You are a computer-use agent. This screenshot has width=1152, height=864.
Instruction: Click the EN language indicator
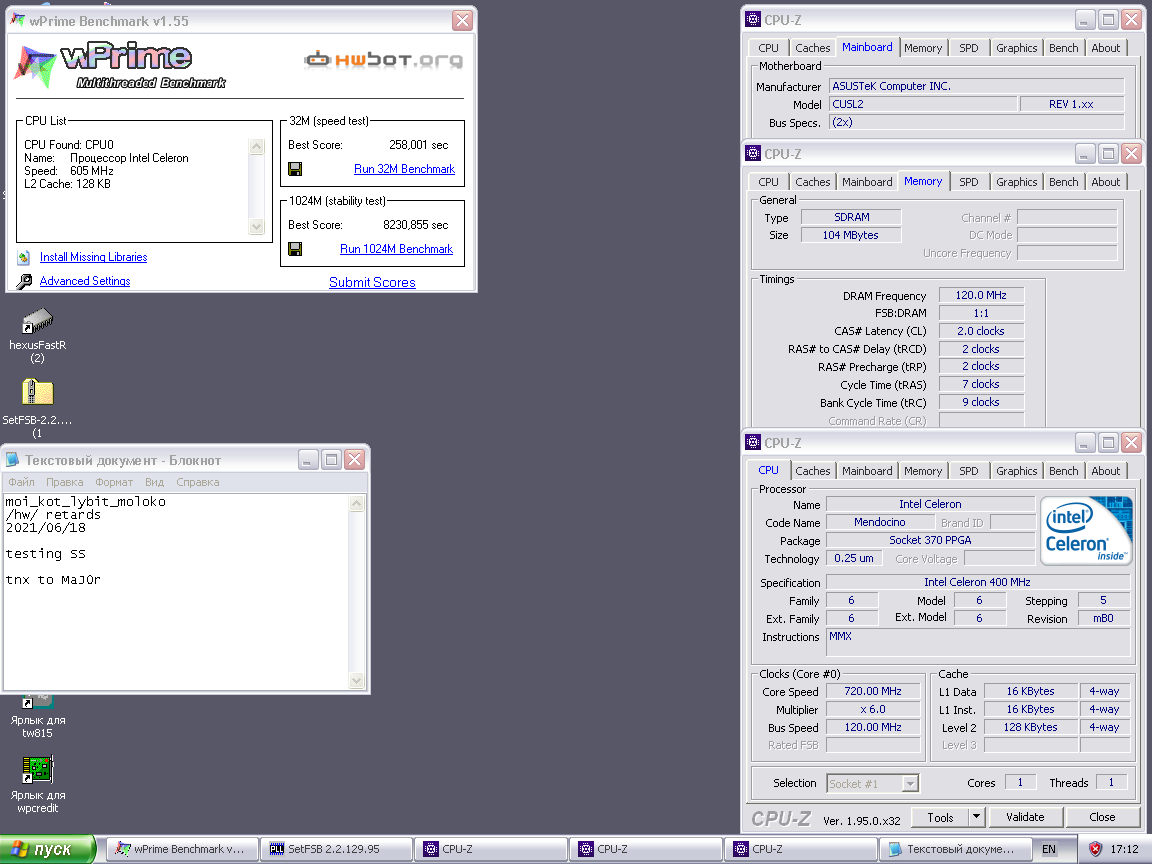coord(1048,849)
